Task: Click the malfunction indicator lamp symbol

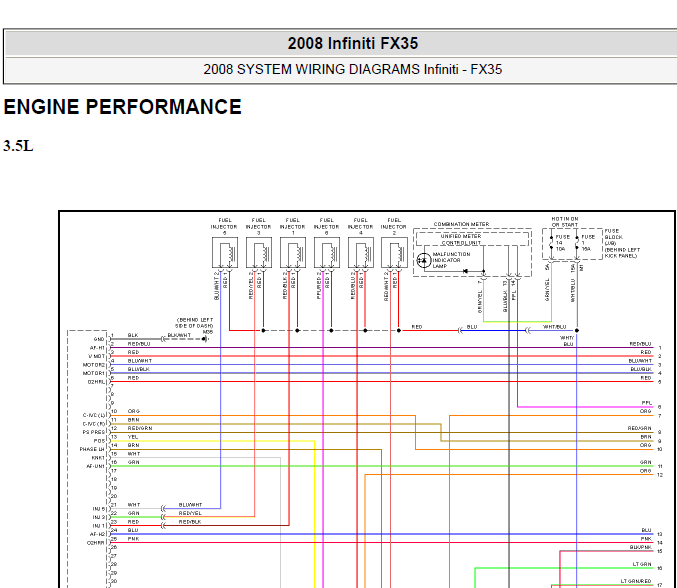Action: [x=424, y=260]
